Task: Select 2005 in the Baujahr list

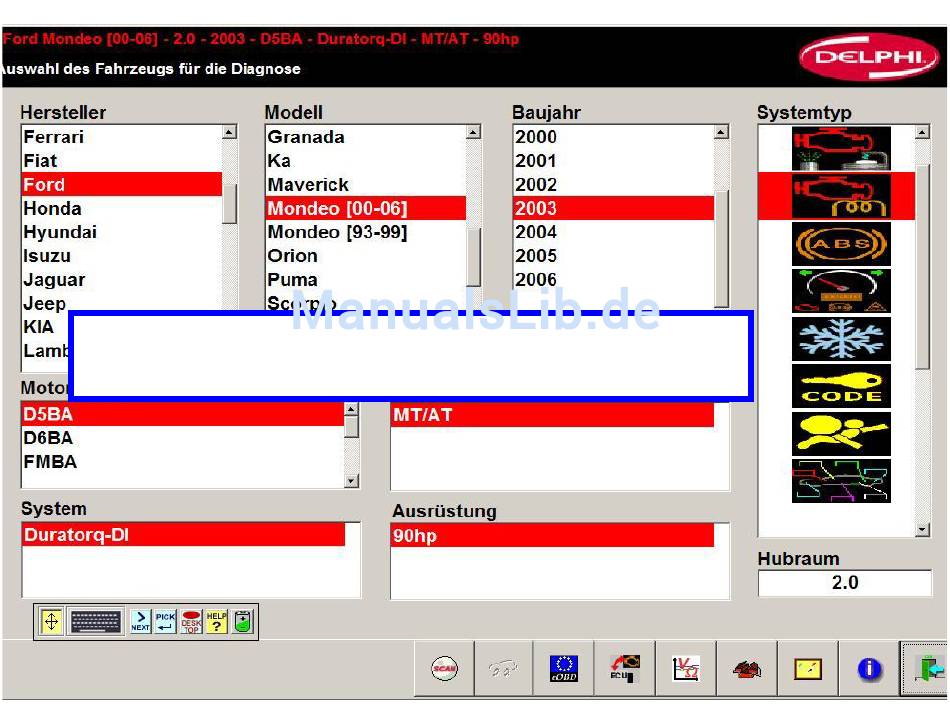Action: tap(613, 256)
